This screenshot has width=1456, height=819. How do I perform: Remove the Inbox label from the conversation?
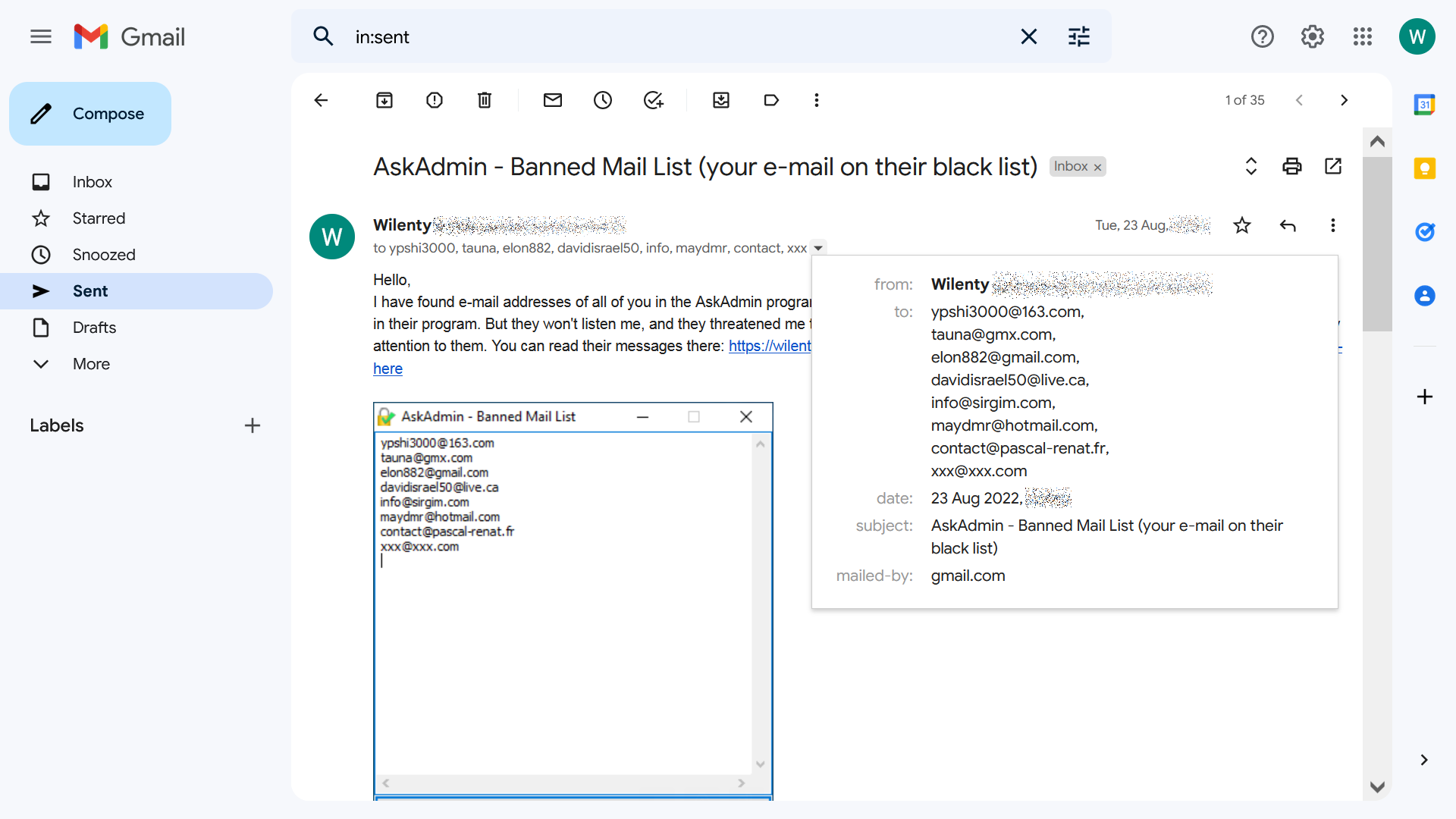click(x=1097, y=167)
